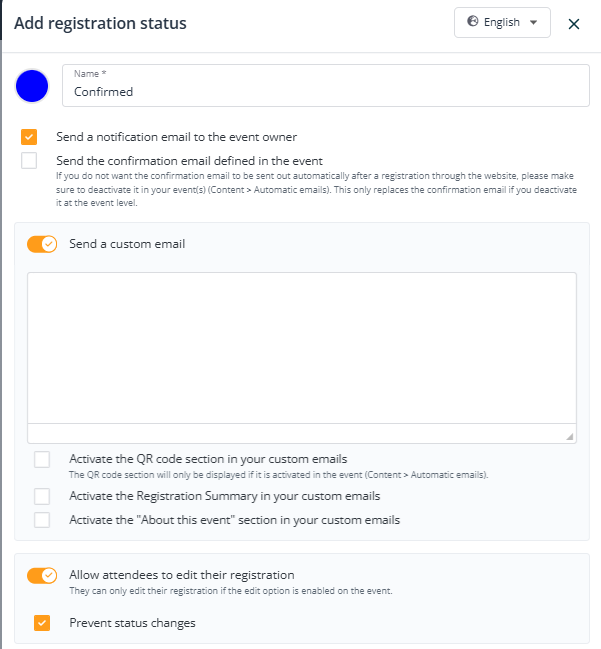Disable the Allow attendees to edit registration switch
Image resolution: width=601 pixels, height=649 pixels.
pyautogui.click(x=42, y=575)
